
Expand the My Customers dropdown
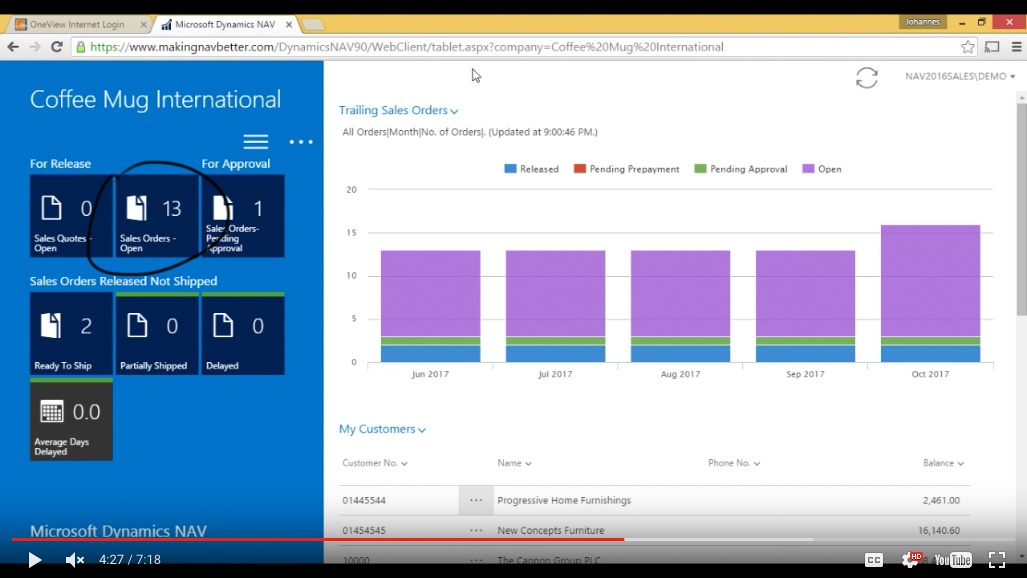point(383,429)
